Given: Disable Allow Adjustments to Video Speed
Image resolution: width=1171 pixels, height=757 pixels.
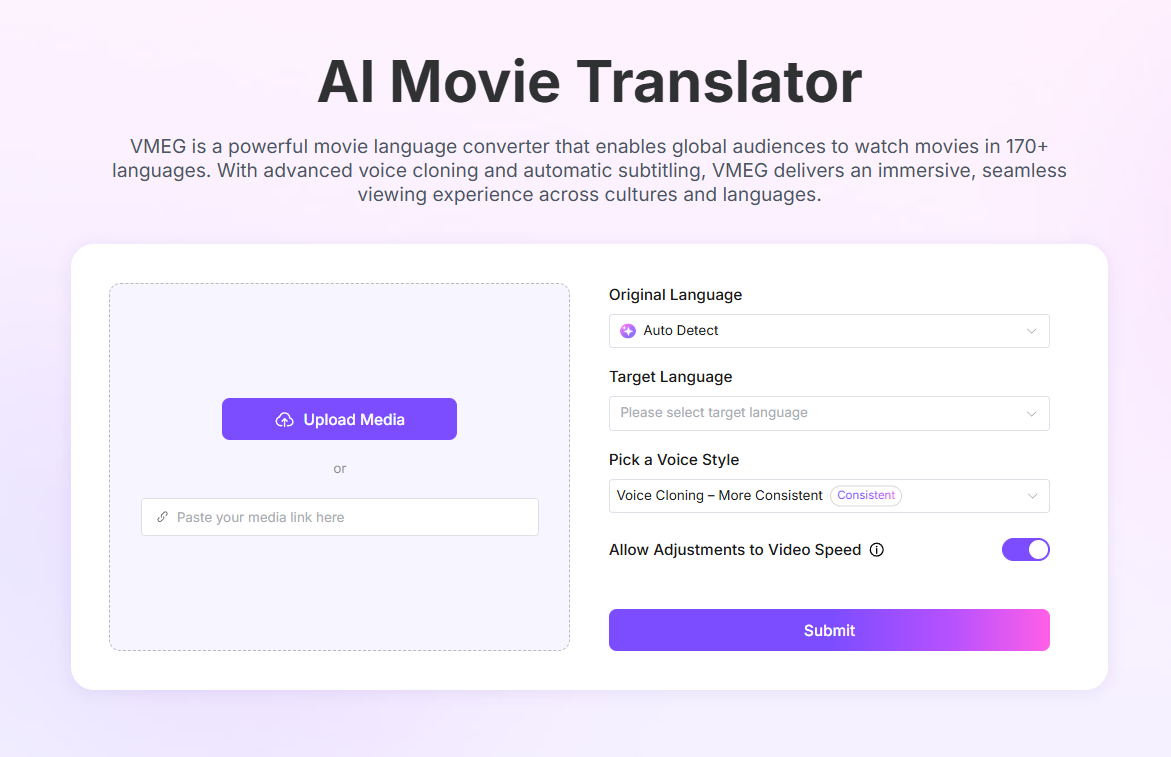Looking at the screenshot, I should click(1026, 549).
